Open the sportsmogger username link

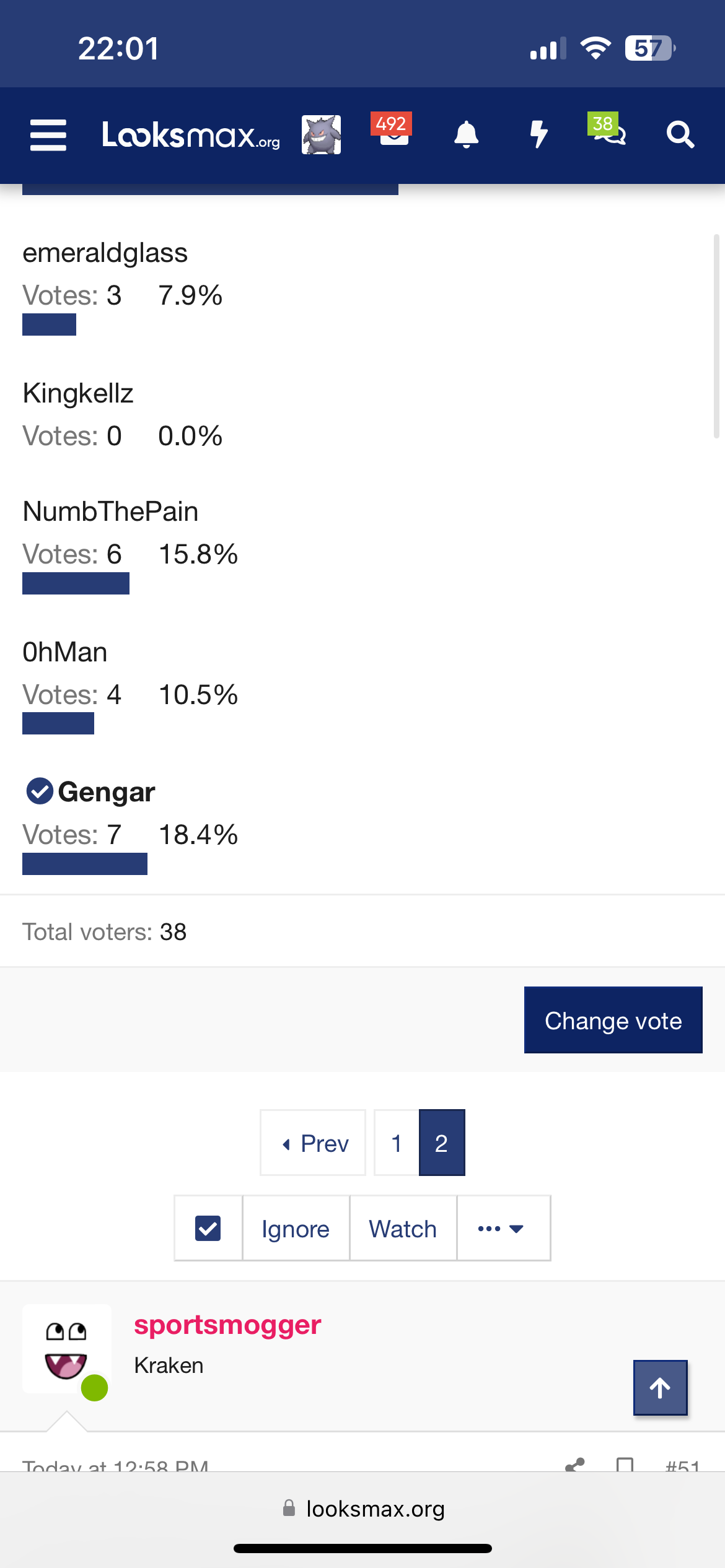(x=227, y=1325)
